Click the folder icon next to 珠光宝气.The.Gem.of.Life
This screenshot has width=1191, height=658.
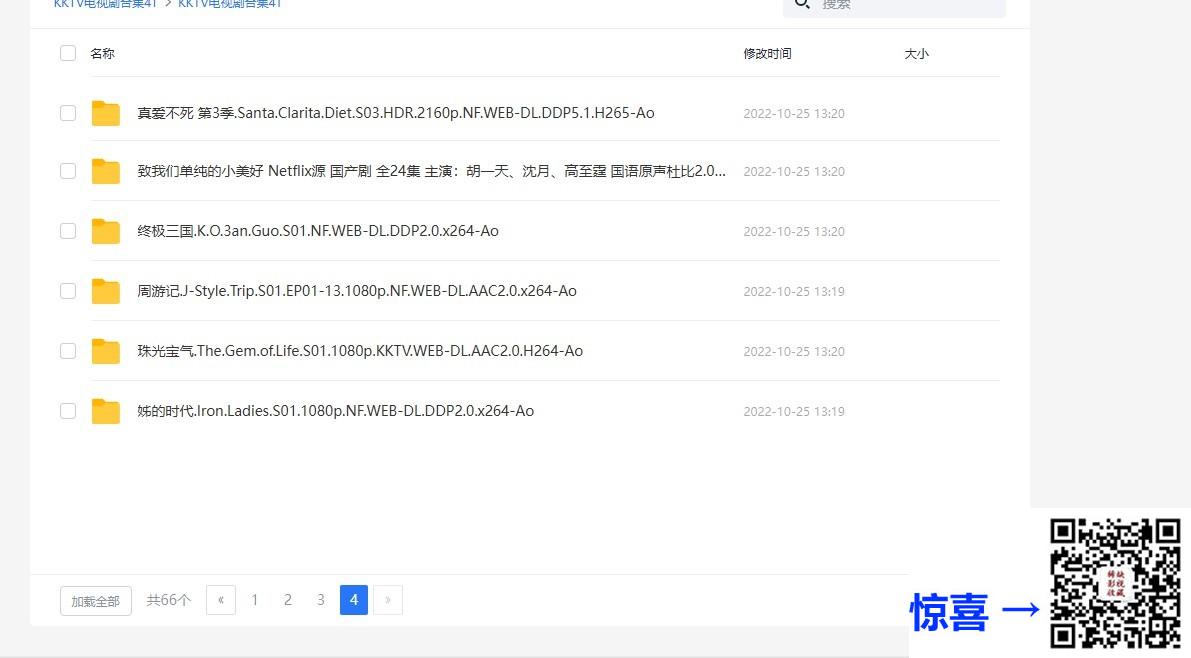coord(106,351)
